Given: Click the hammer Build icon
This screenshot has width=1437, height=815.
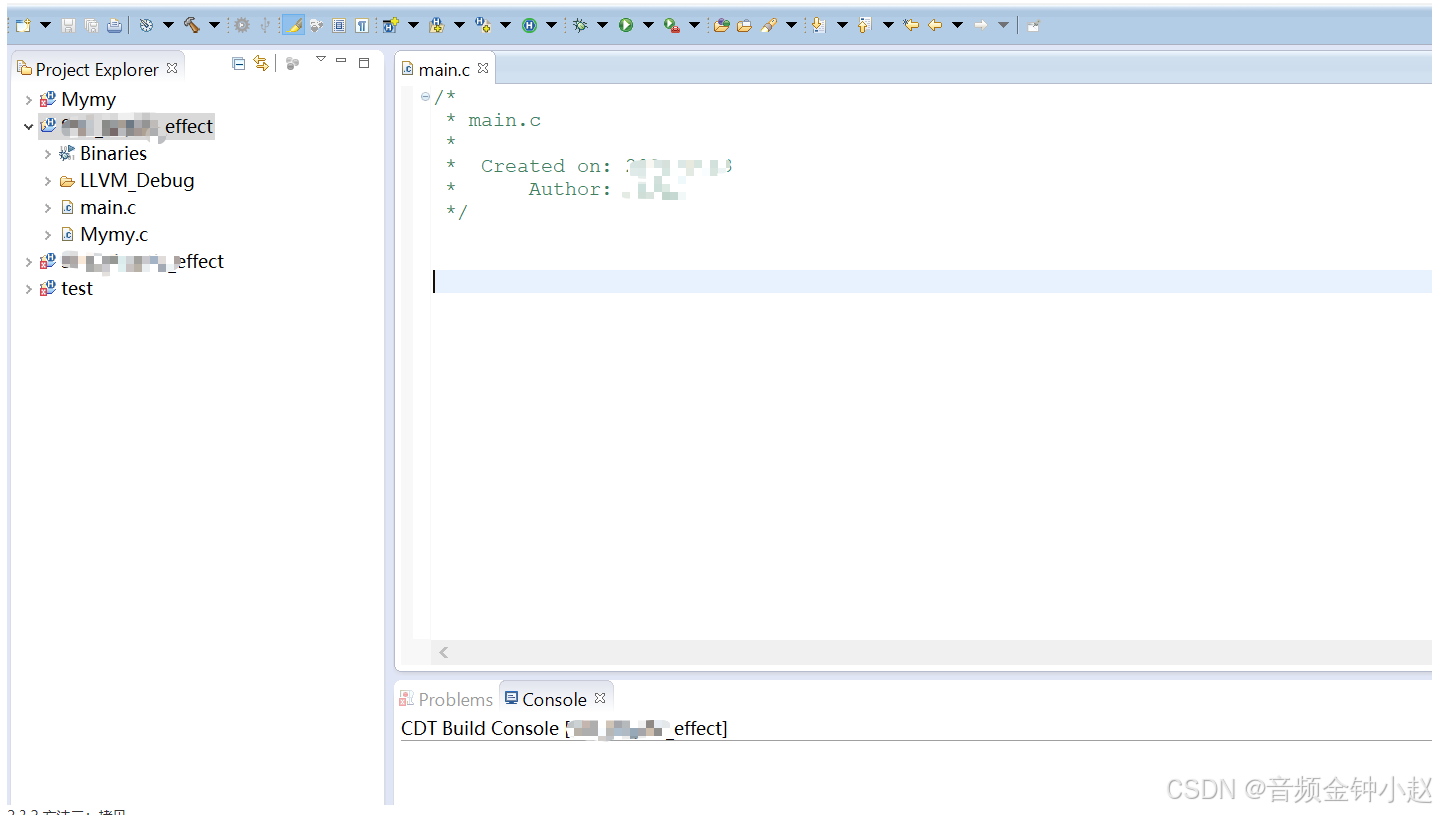Looking at the screenshot, I should 191,25.
